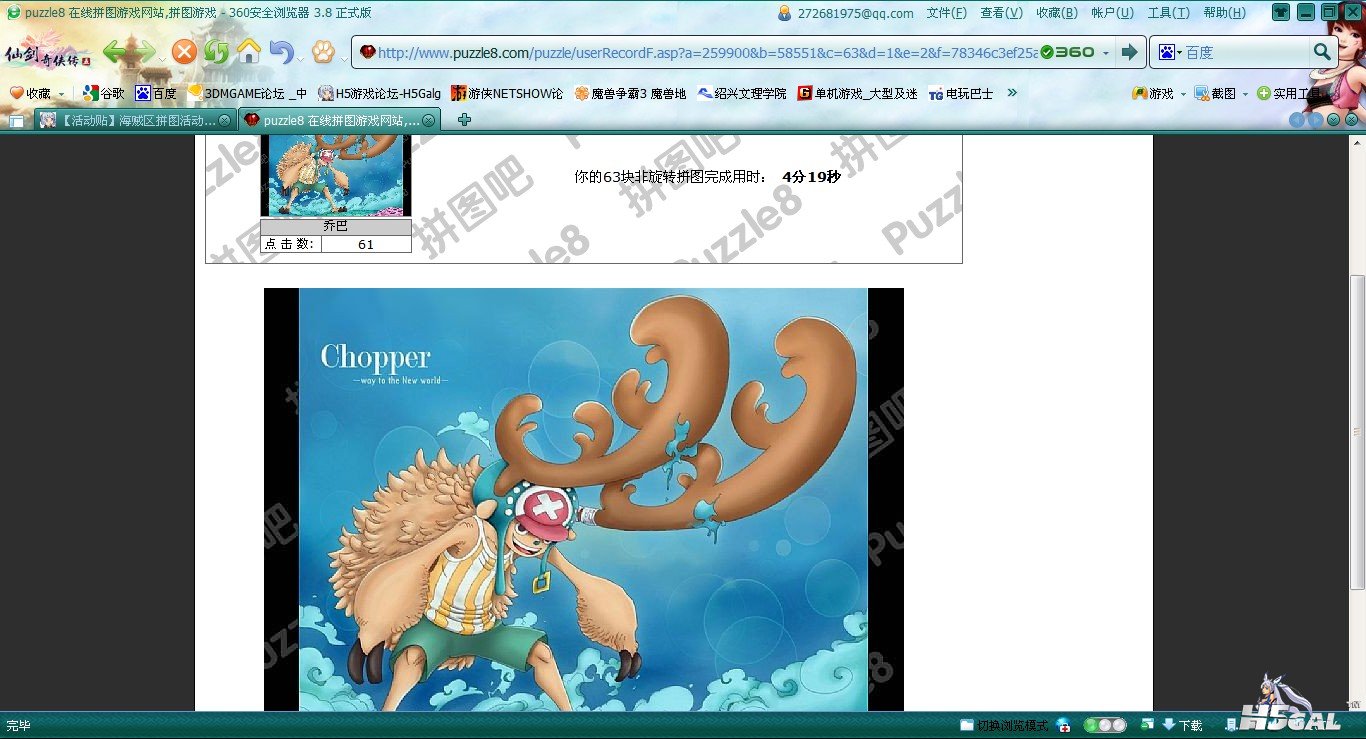Click the orange Stop loading button
This screenshot has height=739, width=1366.
pyautogui.click(x=184, y=52)
